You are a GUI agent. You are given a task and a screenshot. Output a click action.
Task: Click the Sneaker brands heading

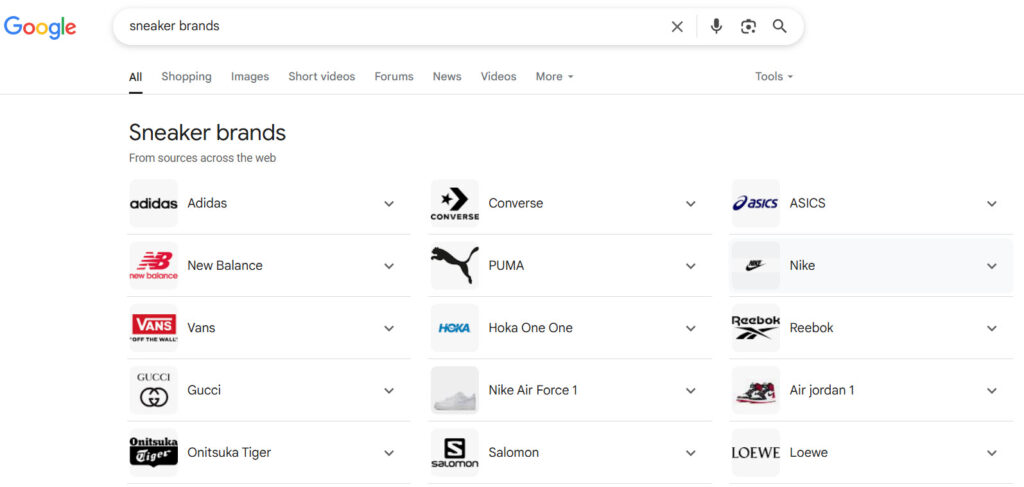point(207,133)
